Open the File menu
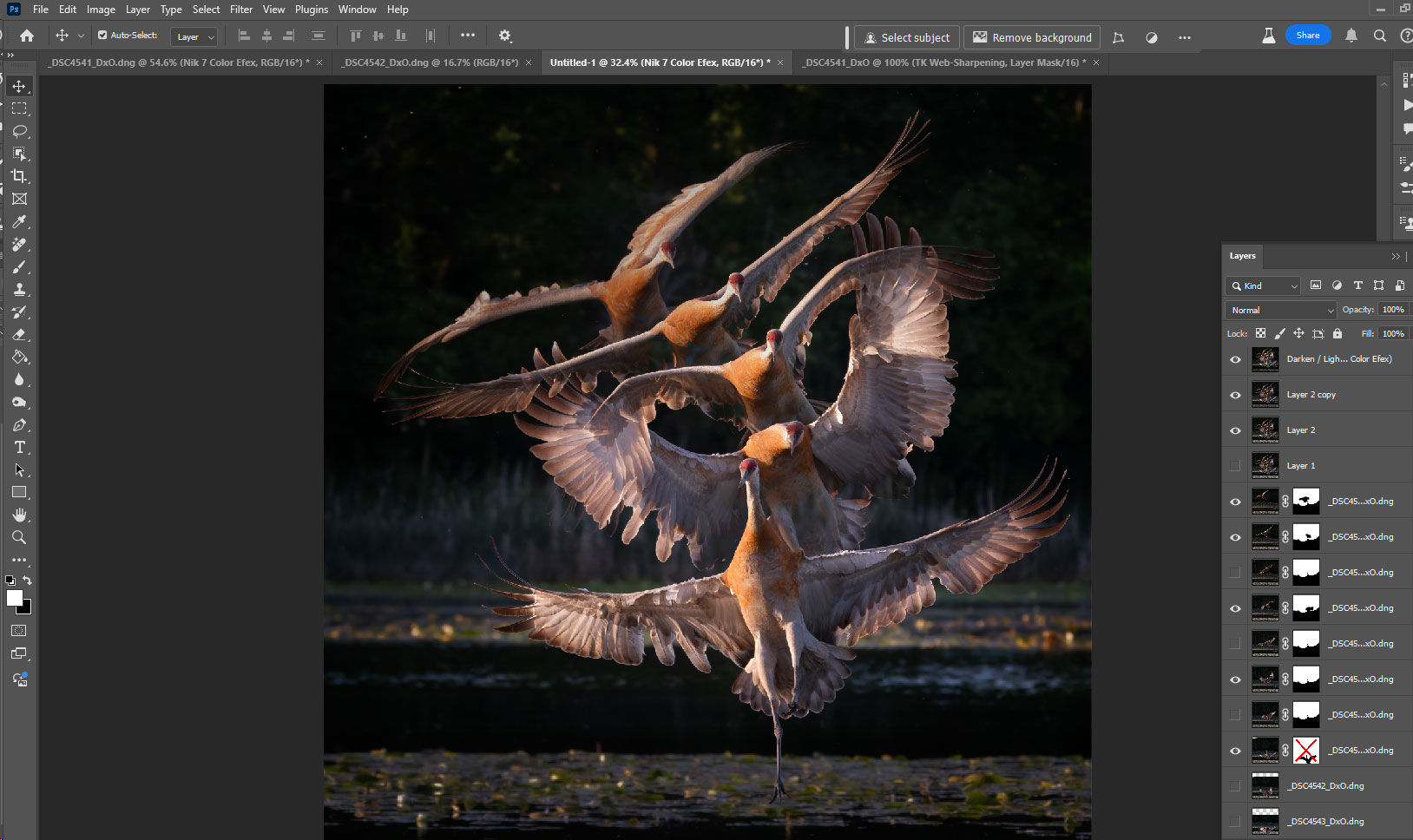This screenshot has height=840, width=1413. (41, 10)
